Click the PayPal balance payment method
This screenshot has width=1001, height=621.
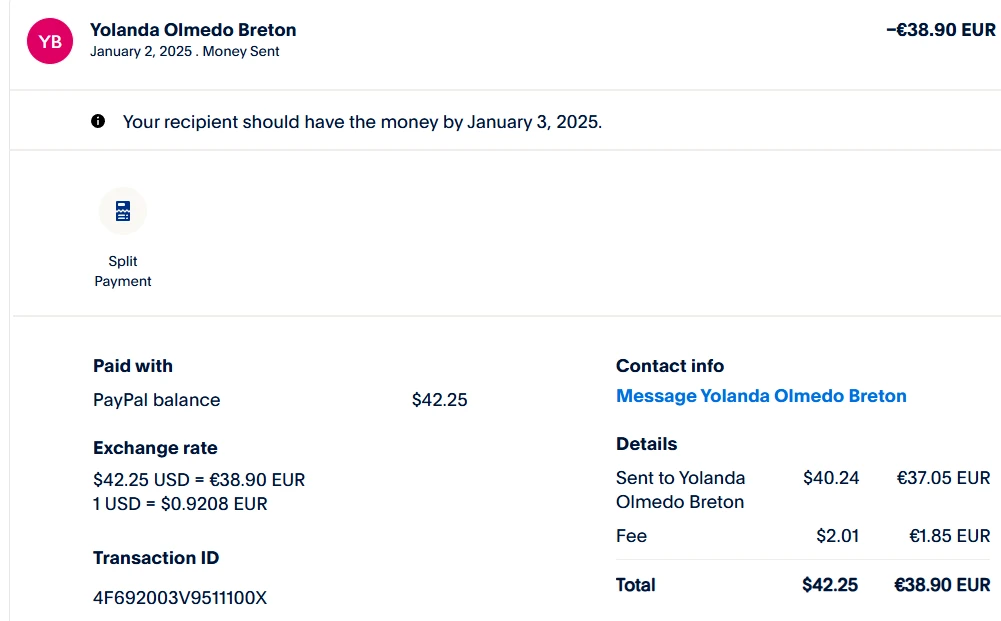[x=156, y=400]
